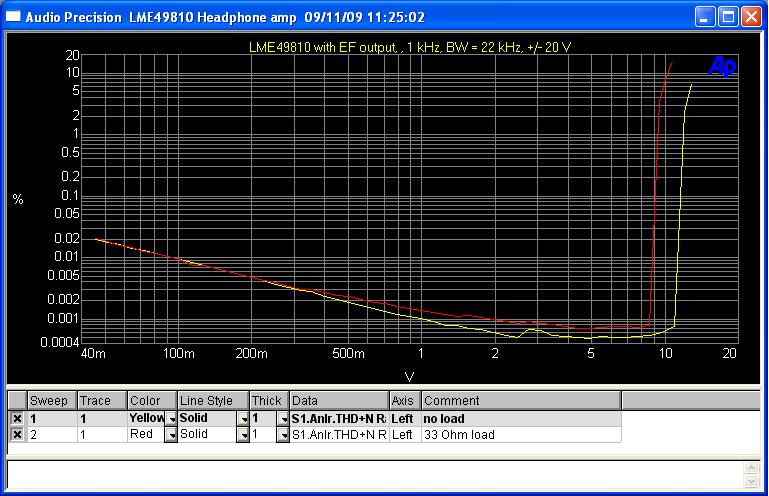Click the Comment column header
769x496 pixels.
(521, 400)
